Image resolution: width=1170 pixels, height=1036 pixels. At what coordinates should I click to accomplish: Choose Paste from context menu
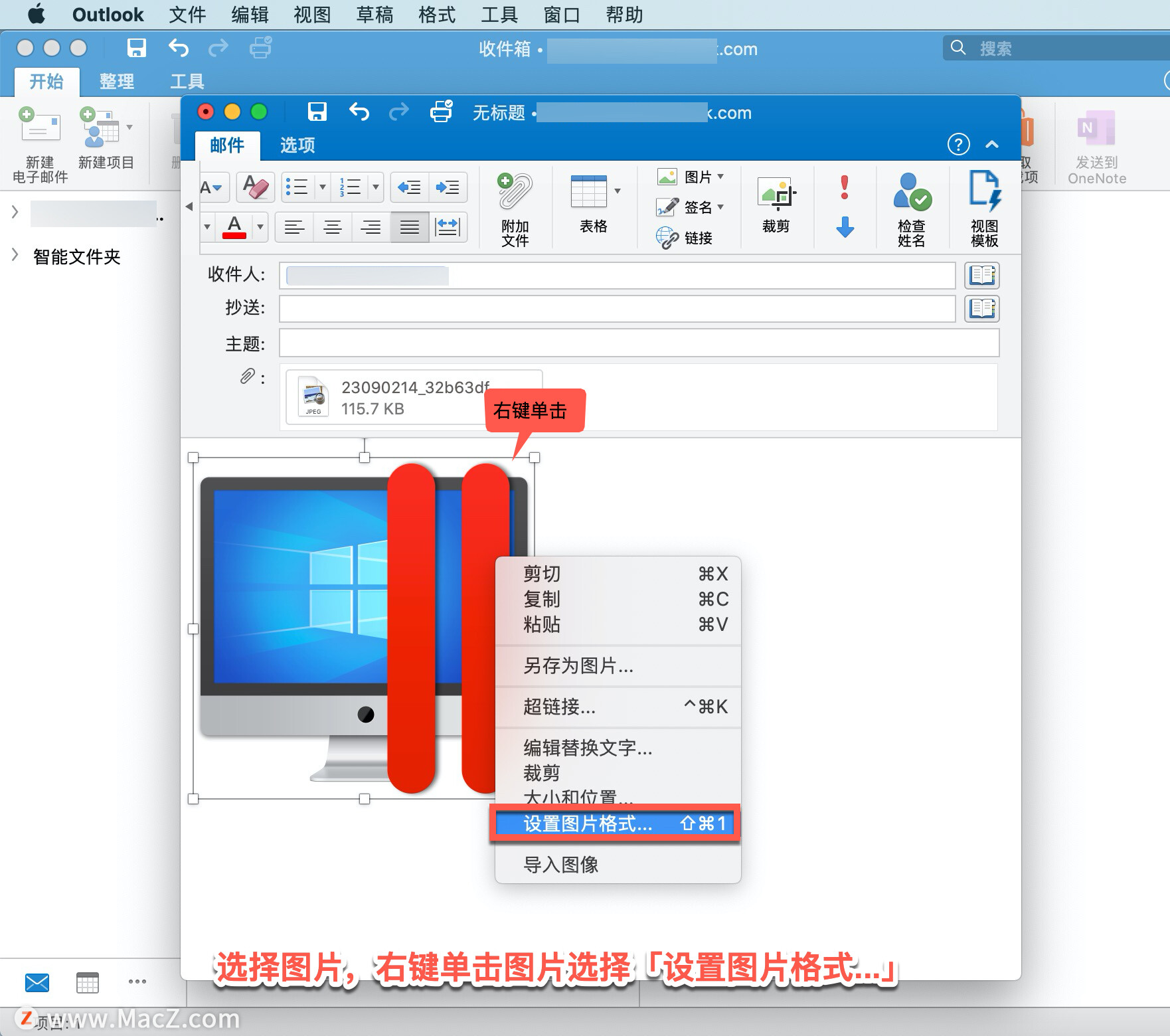(618, 624)
